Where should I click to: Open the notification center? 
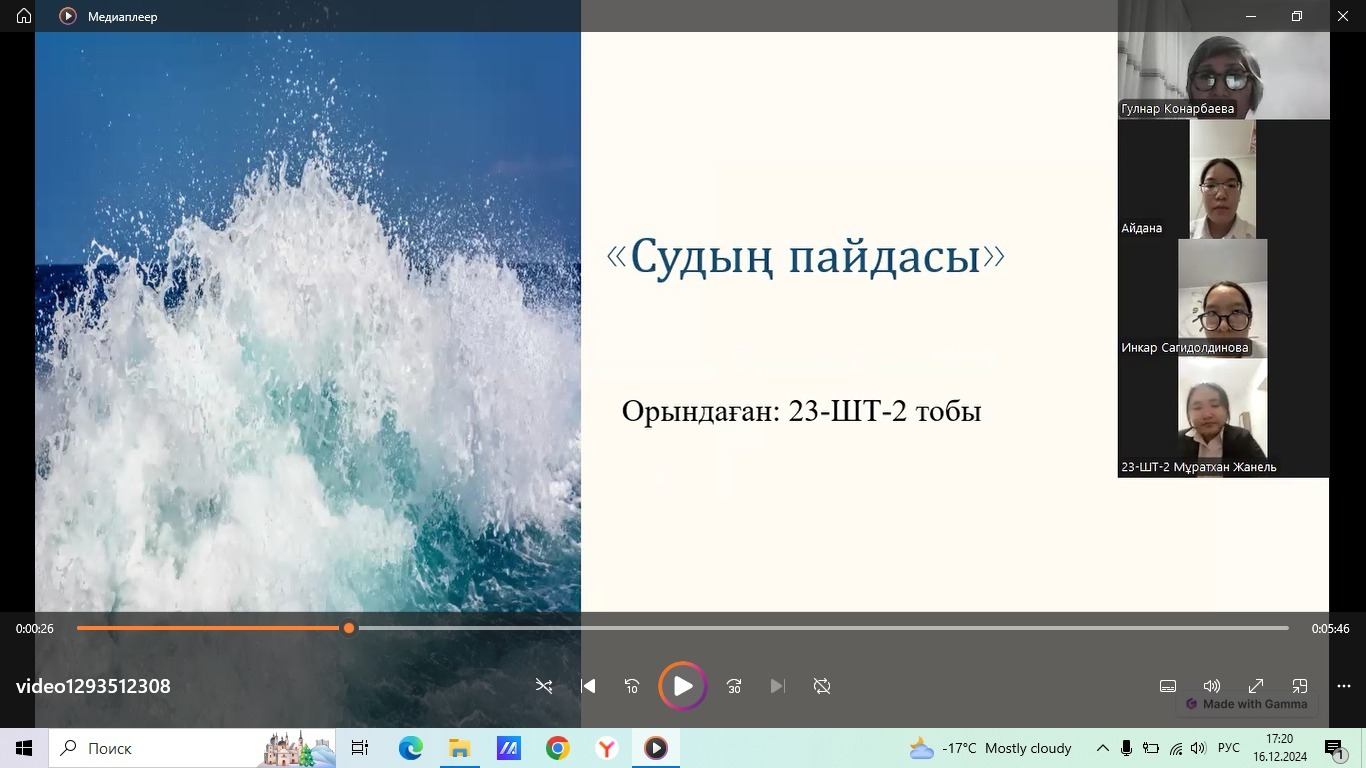[x=1335, y=749]
